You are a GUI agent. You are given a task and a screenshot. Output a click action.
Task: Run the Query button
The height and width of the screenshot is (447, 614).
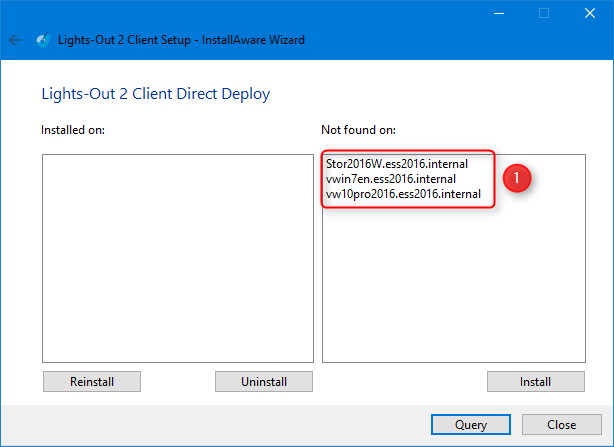(x=471, y=425)
